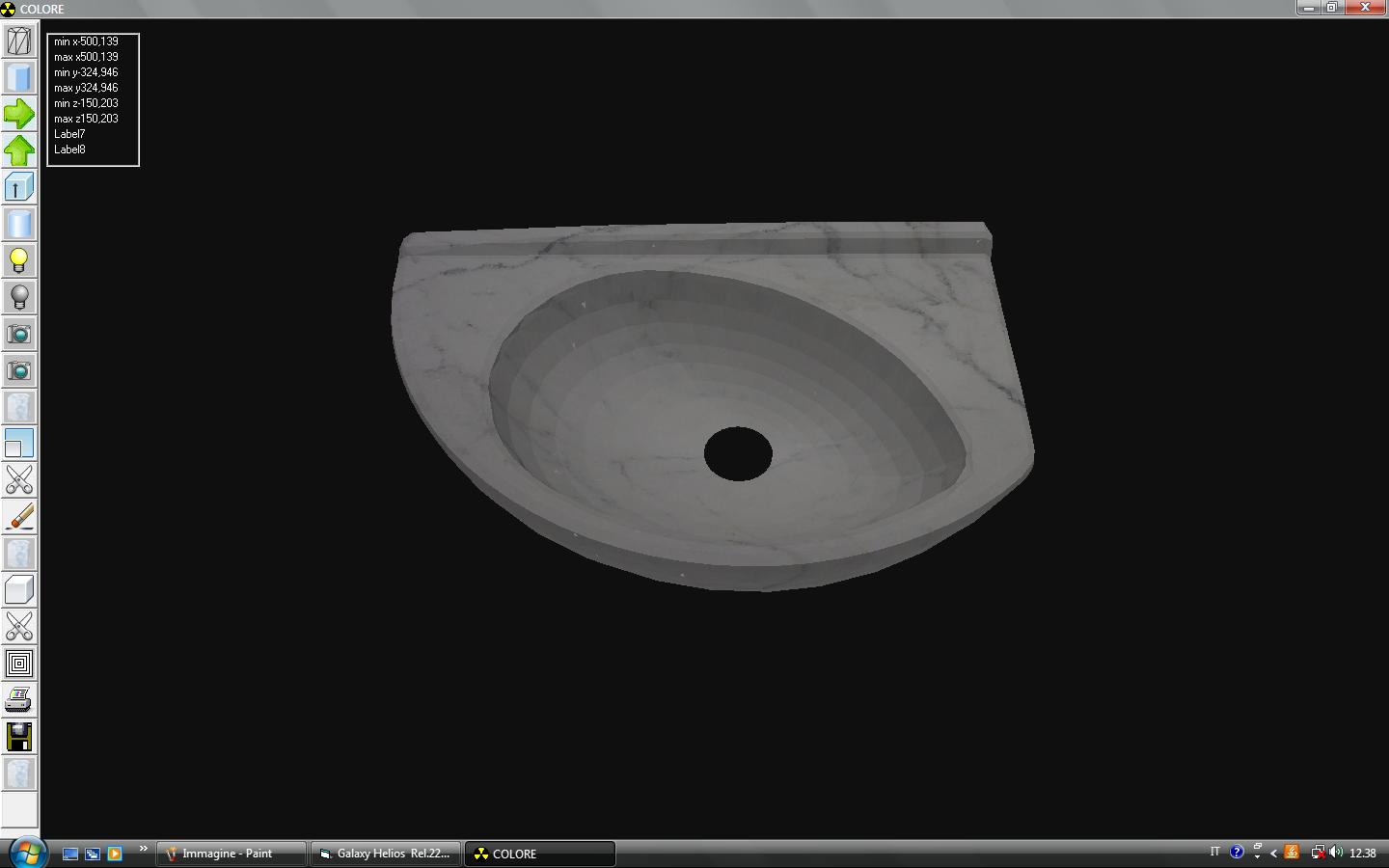
Task: Select the paintbrush tool
Action: 19,517
